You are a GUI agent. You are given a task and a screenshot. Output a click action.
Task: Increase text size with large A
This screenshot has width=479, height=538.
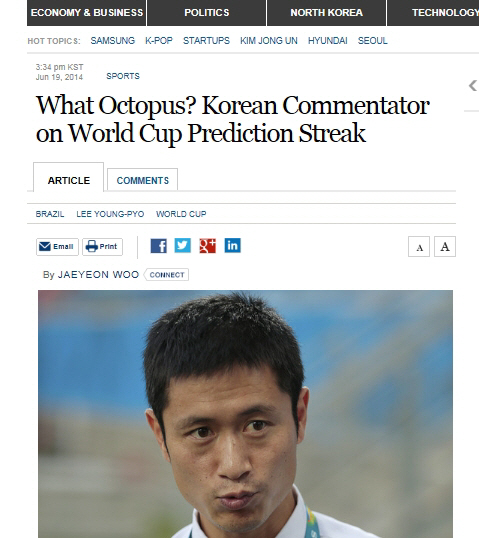pos(445,247)
